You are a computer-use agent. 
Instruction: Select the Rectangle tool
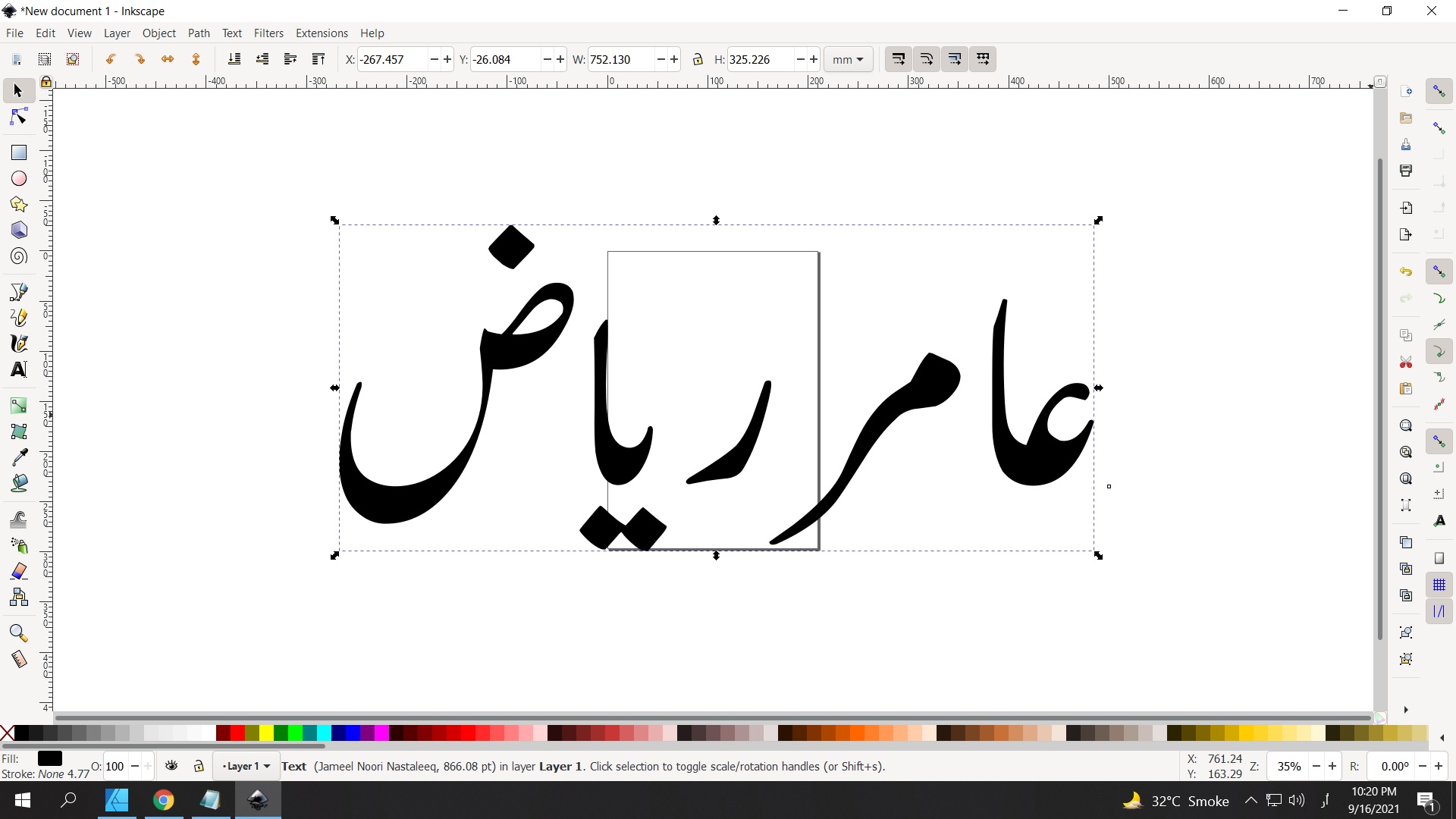pyautogui.click(x=18, y=152)
